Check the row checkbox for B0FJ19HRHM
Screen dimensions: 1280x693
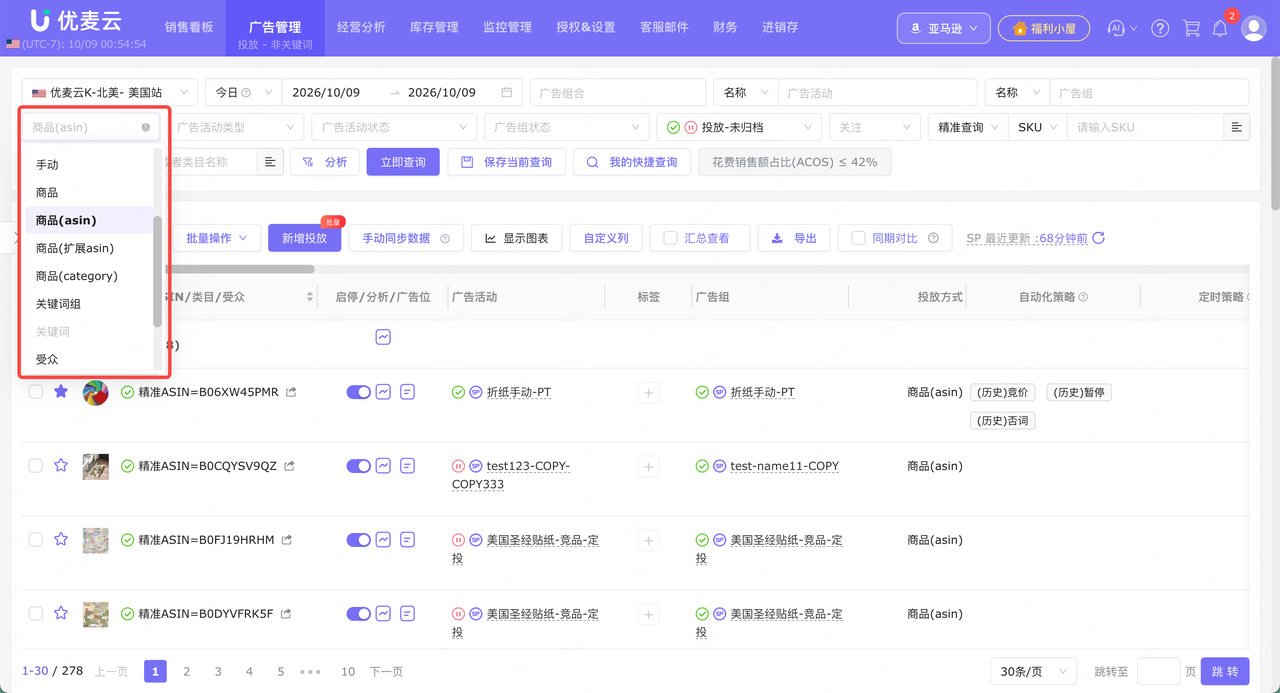coord(36,540)
